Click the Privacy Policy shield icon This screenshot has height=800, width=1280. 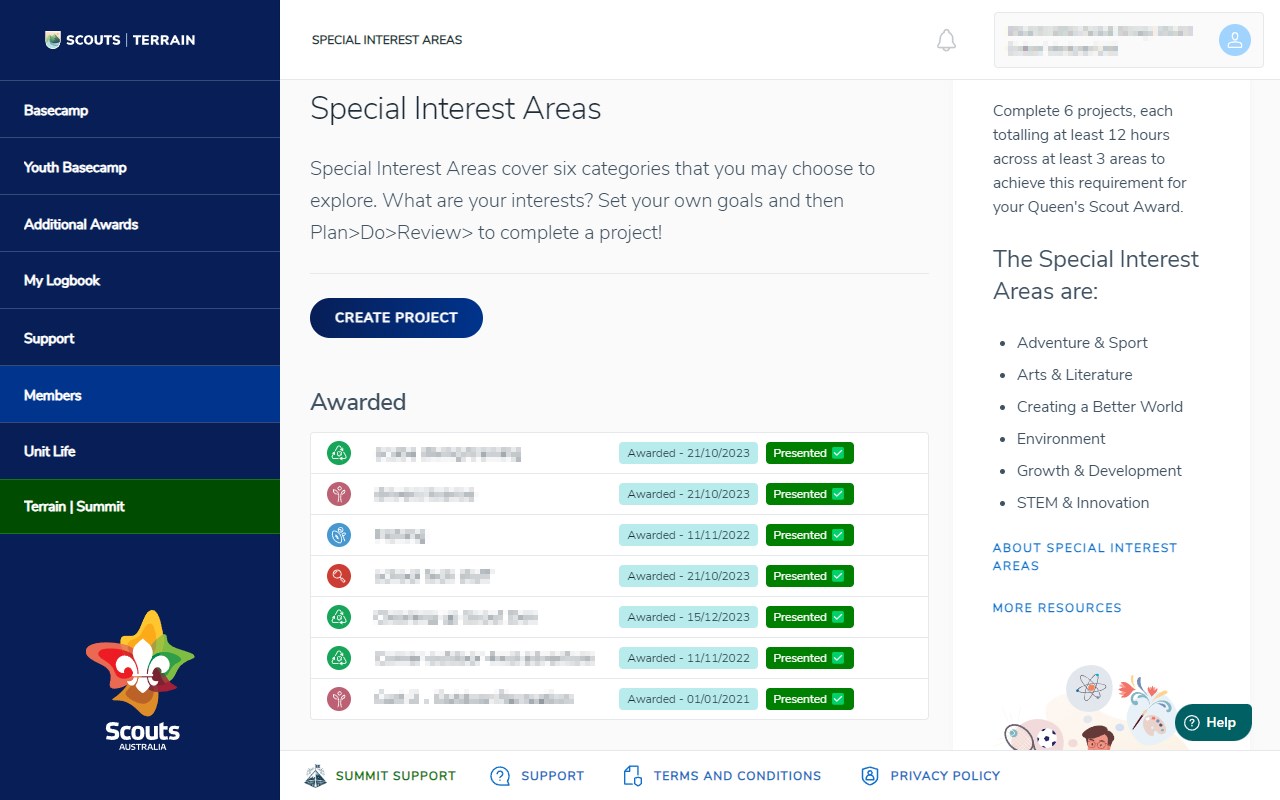[870, 776]
